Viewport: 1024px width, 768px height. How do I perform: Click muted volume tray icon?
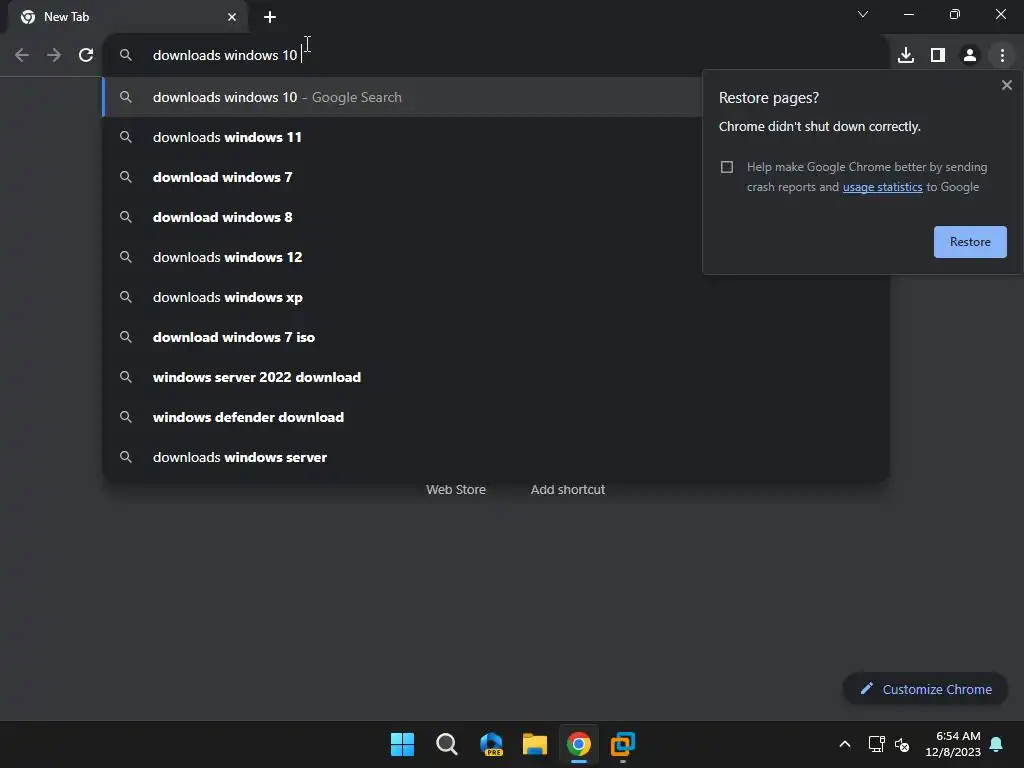point(902,744)
